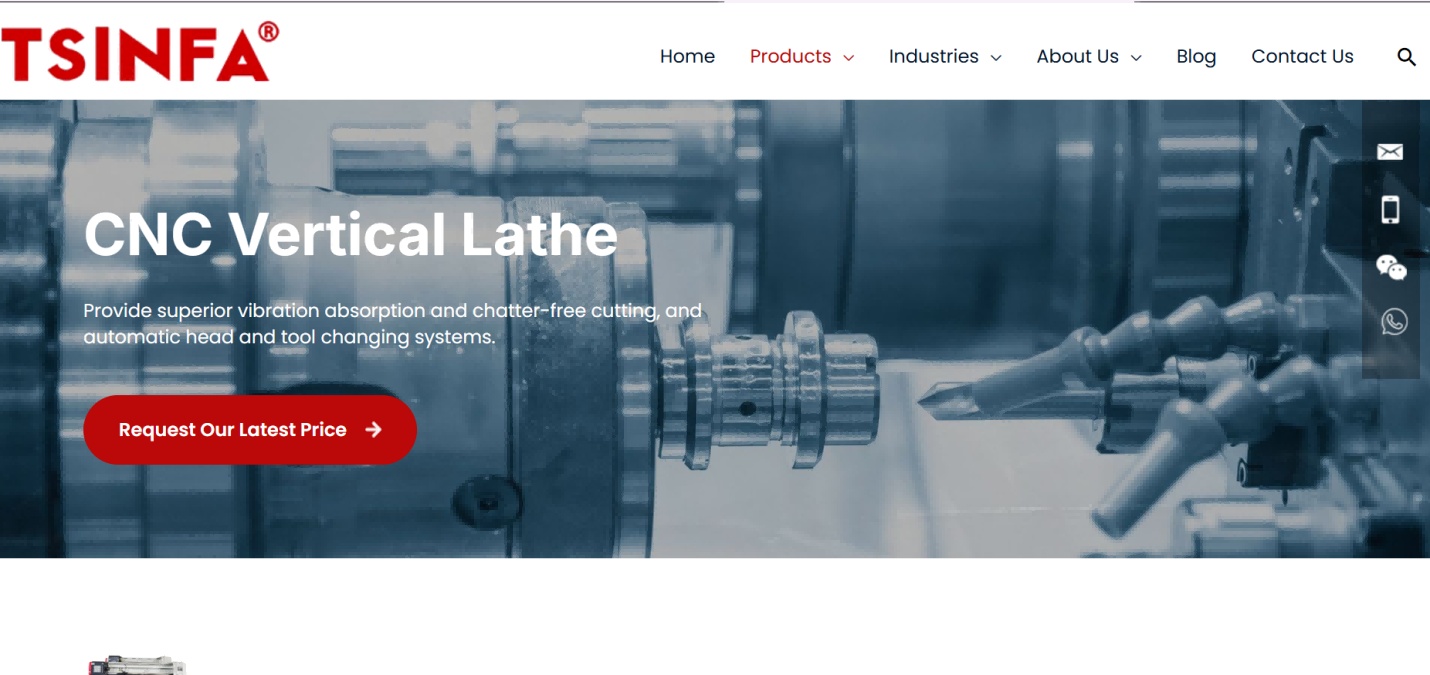This screenshot has height=675, width=1430.
Task: Expand the Products dropdown chevron
Action: point(848,58)
